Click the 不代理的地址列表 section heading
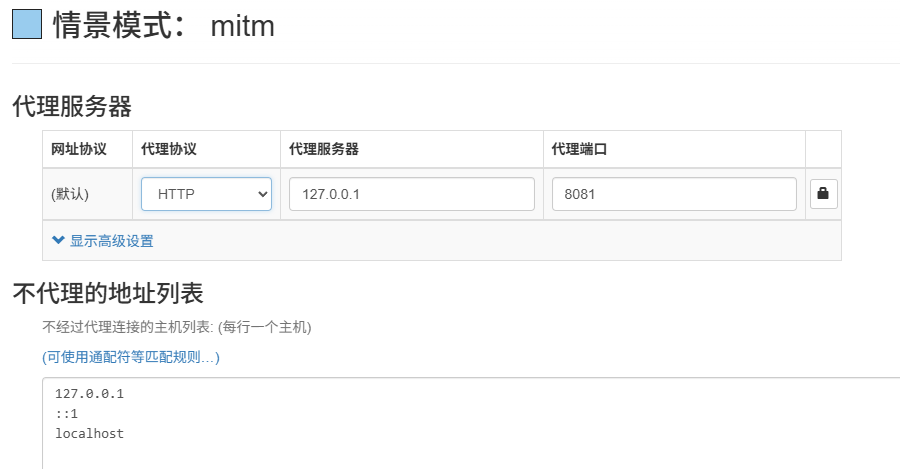The height and width of the screenshot is (469, 900). point(108,293)
